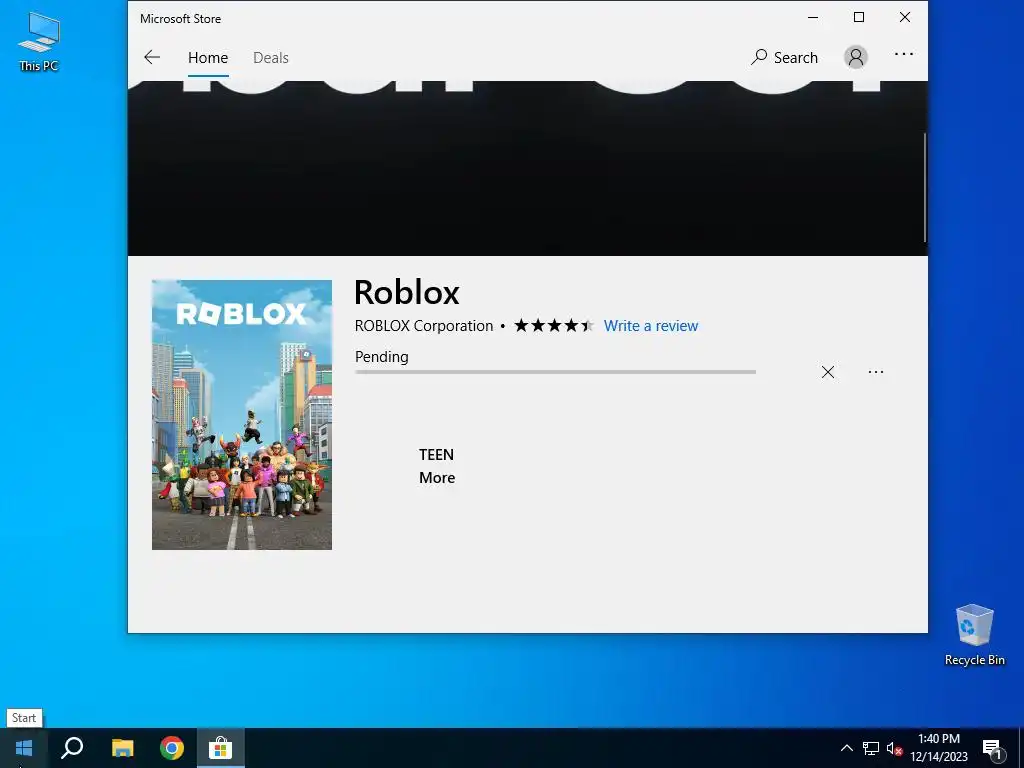Click the Store window vertical scrollbar
This screenshot has height=768, width=1024.
[925, 187]
